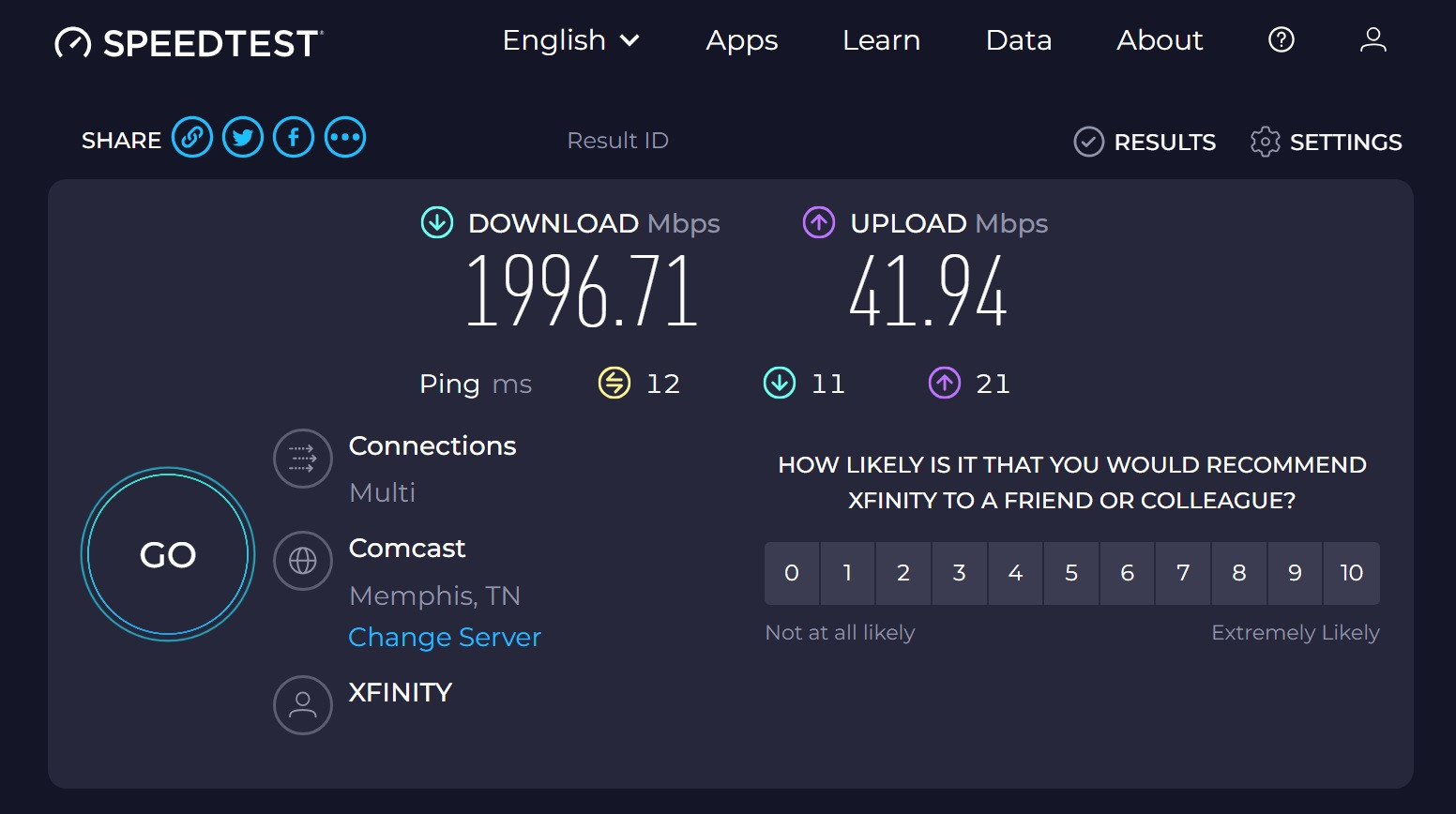
Task: Rate recommendation score 0
Action: (792, 573)
